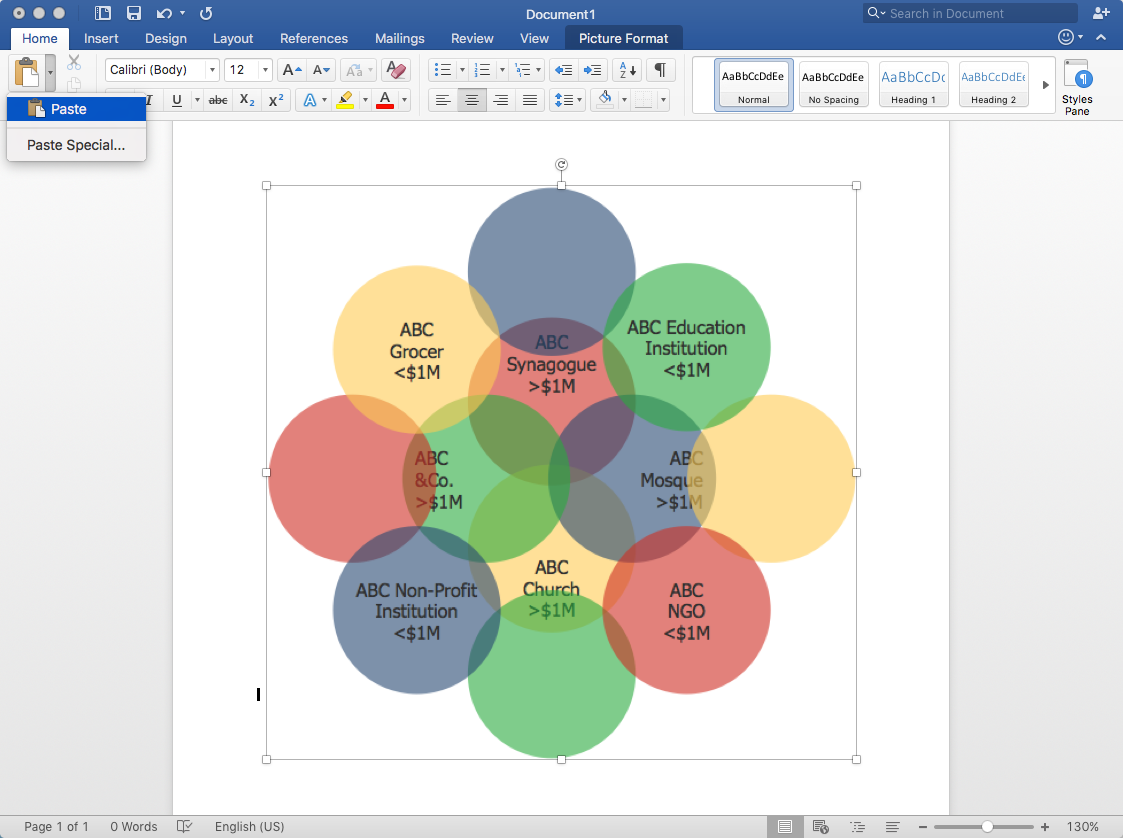Image resolution: width=1123 pixels, height=838 pixels.
Task: Open the font size dropdown
Action: click(264, 70)
